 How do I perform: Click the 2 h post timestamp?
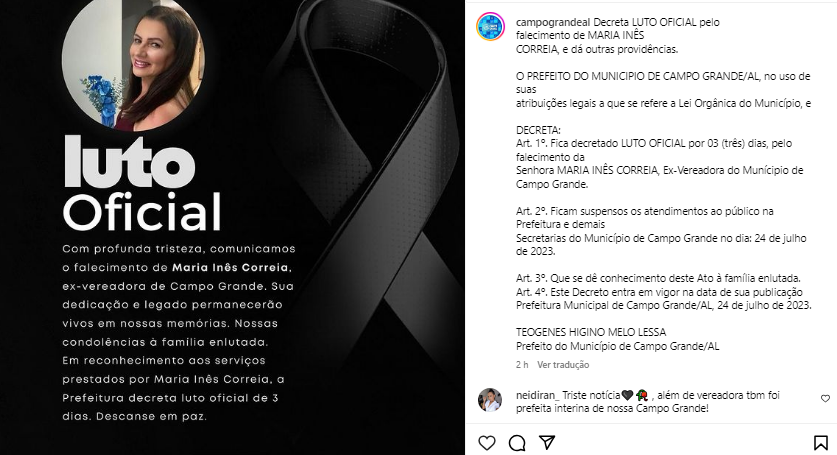[x=522, y=365]
